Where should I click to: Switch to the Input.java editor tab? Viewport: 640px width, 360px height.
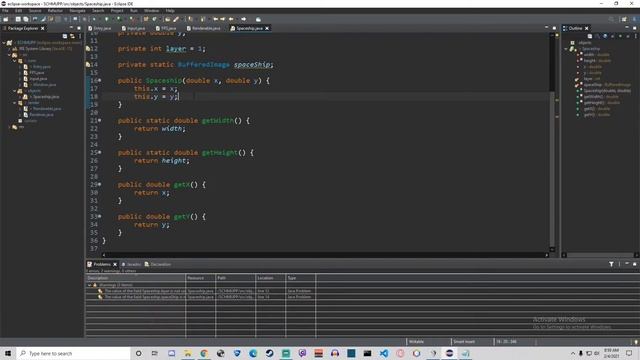click(134, 28)
